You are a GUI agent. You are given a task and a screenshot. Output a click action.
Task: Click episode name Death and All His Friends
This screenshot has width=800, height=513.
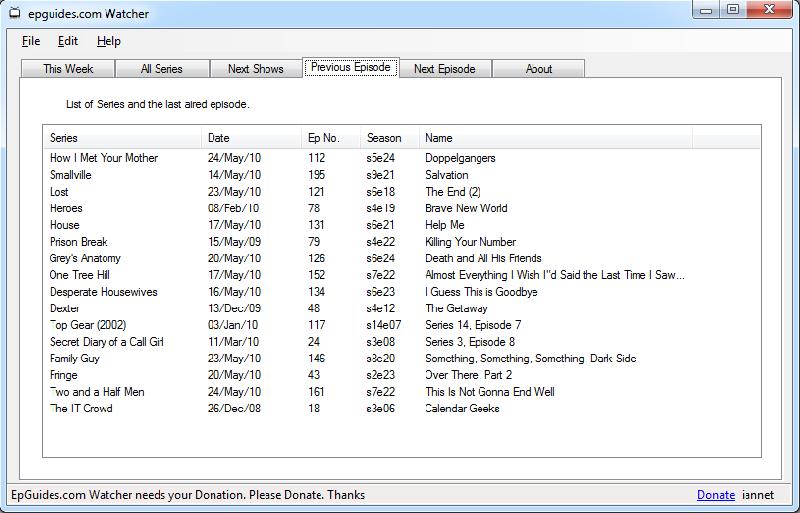point(483,258)
